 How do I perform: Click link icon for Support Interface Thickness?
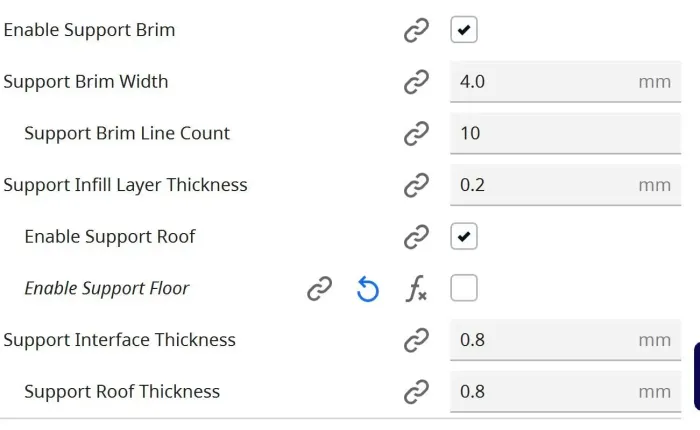416,340
